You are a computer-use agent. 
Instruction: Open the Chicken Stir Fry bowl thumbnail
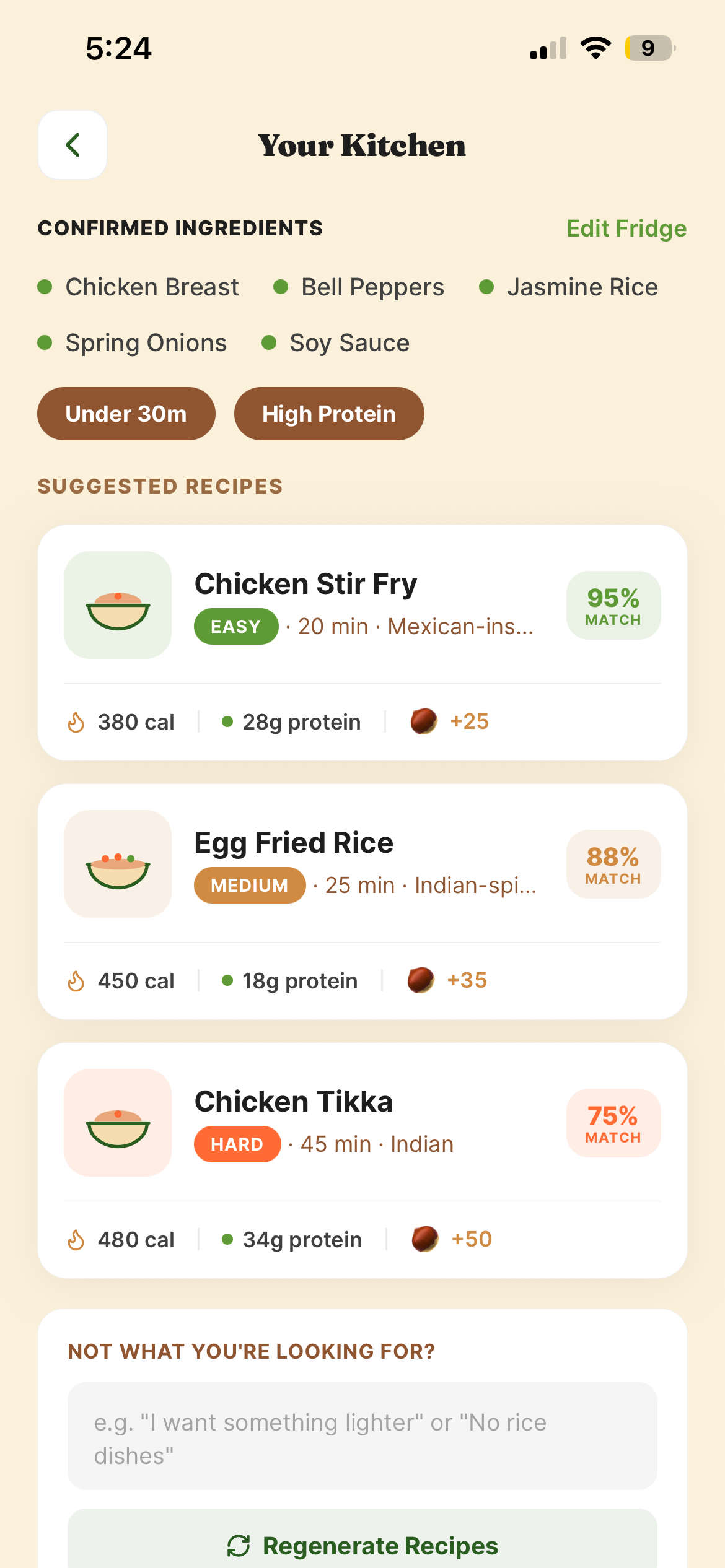click(118, 605)
